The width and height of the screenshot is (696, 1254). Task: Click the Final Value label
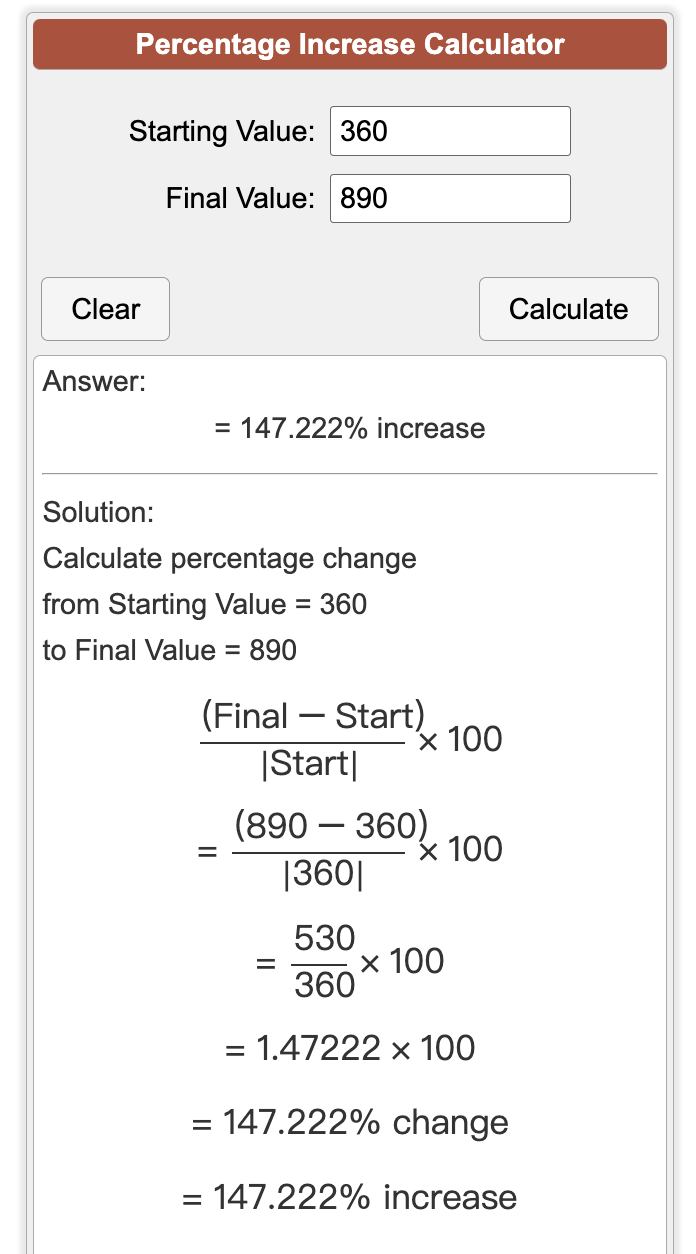coord(241,198)
